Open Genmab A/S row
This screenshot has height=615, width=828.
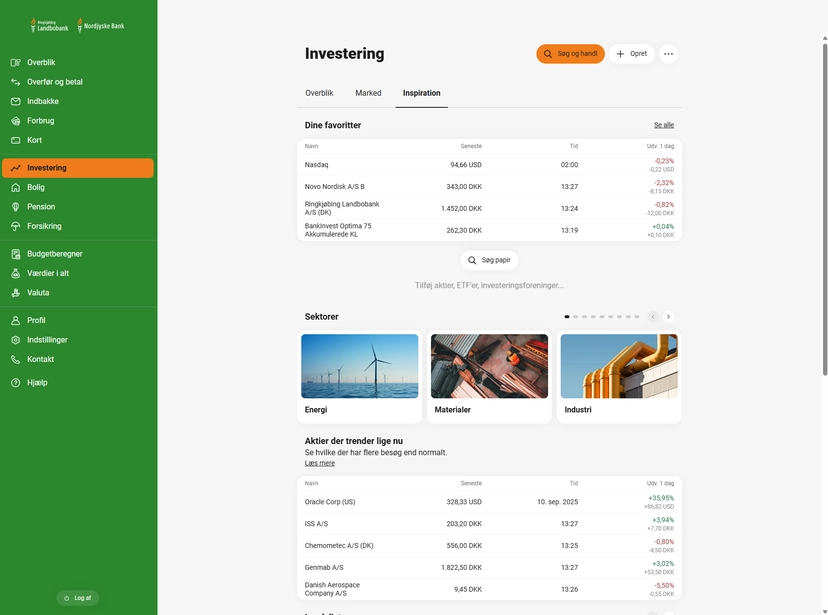(490, 567)
